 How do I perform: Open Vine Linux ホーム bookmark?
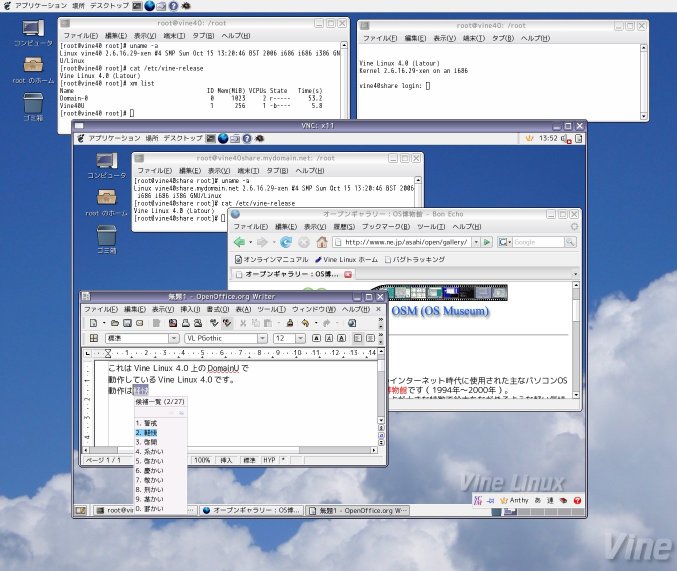pyautogui.click(x=346, y=259)
